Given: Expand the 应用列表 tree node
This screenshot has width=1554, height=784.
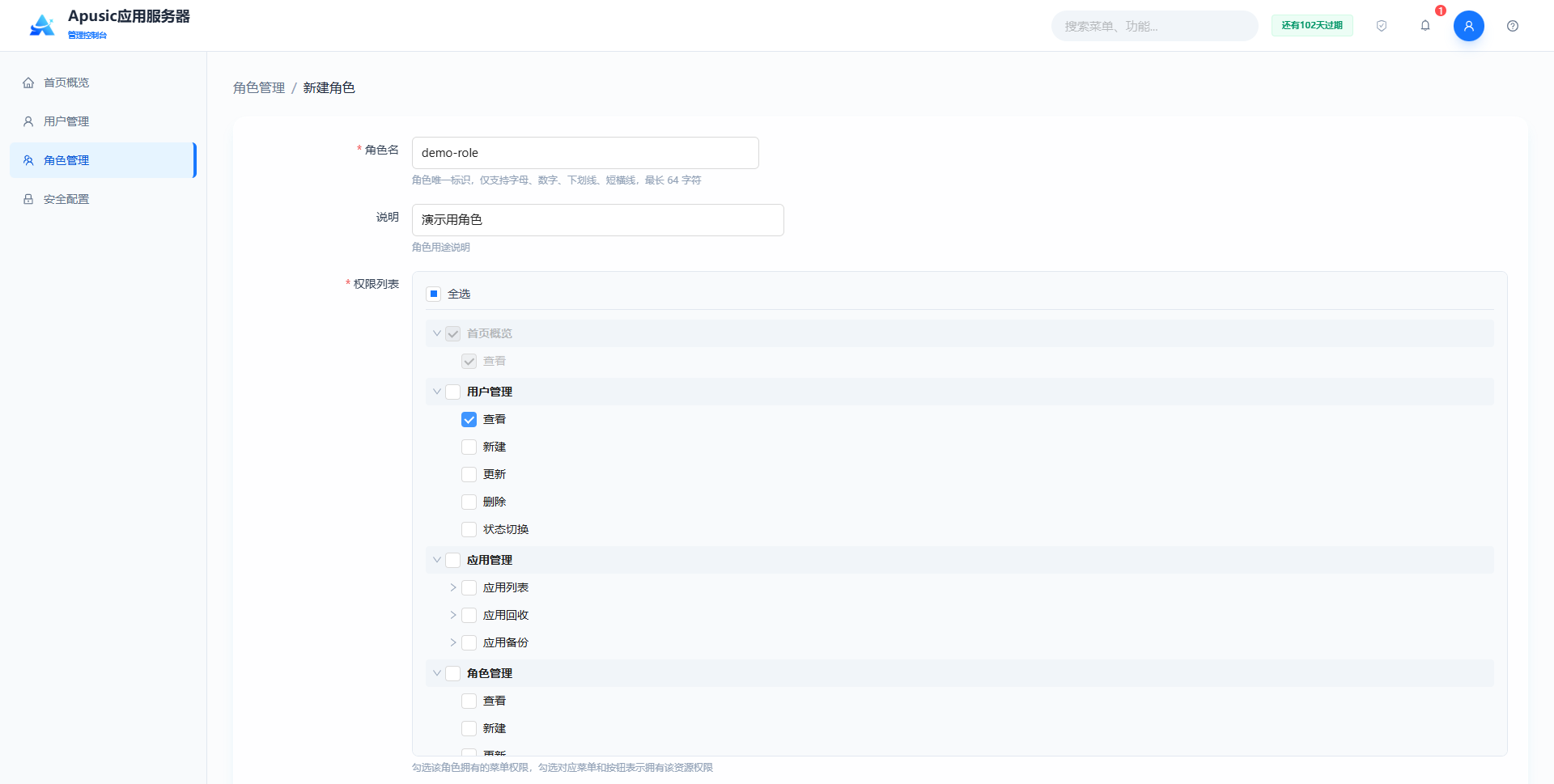Looking at the screenshot, I should 453,587.
